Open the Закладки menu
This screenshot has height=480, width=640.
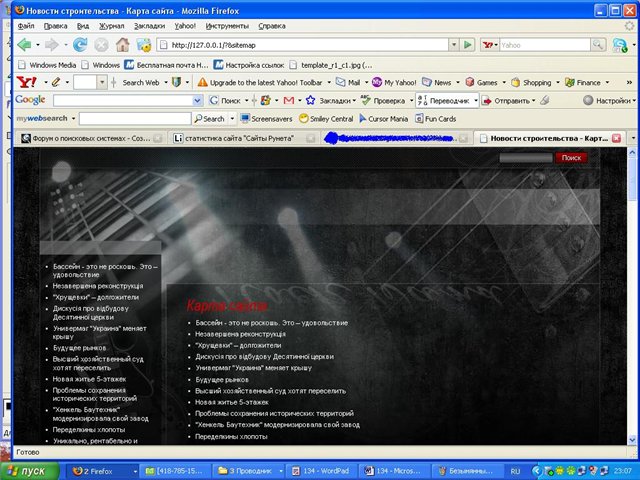[149, 26]
